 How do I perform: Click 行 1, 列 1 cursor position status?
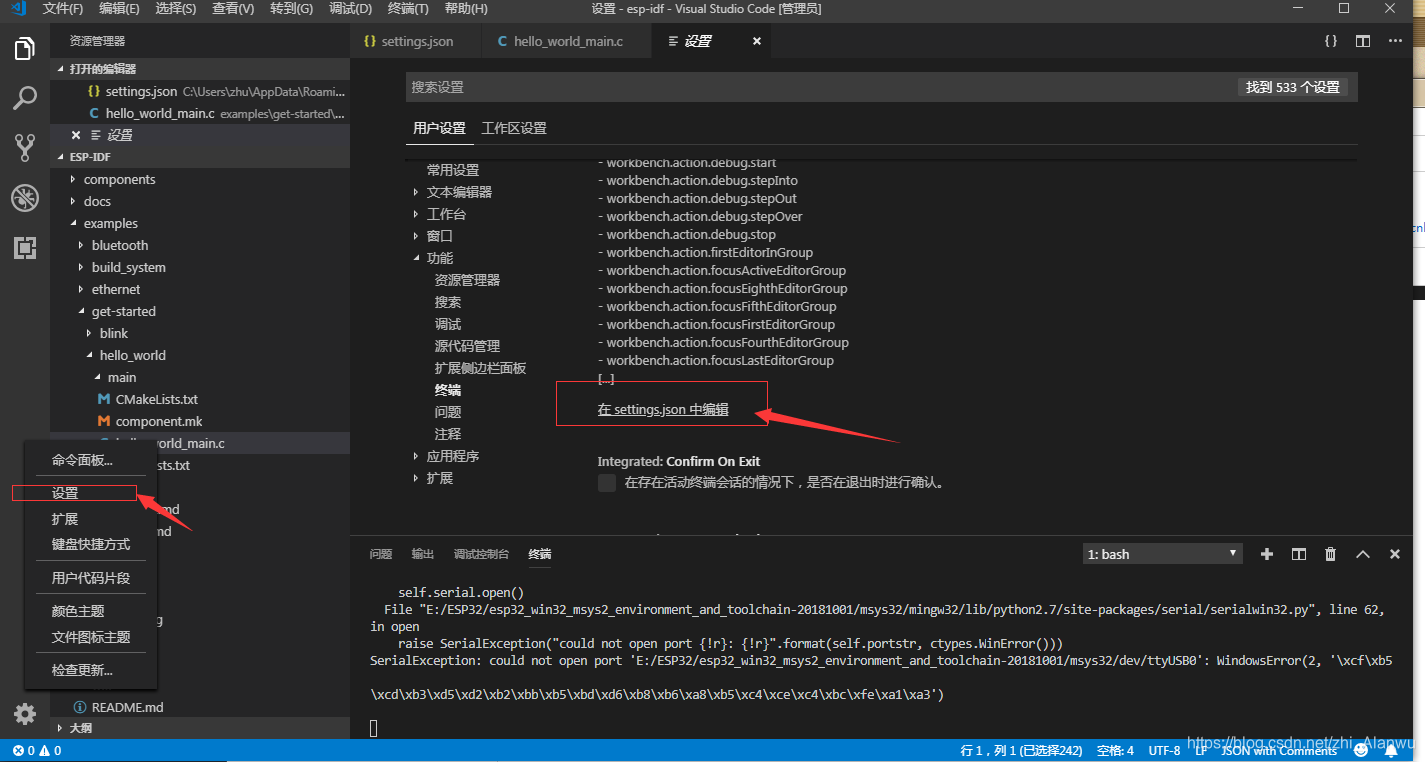pos(1022,751)
